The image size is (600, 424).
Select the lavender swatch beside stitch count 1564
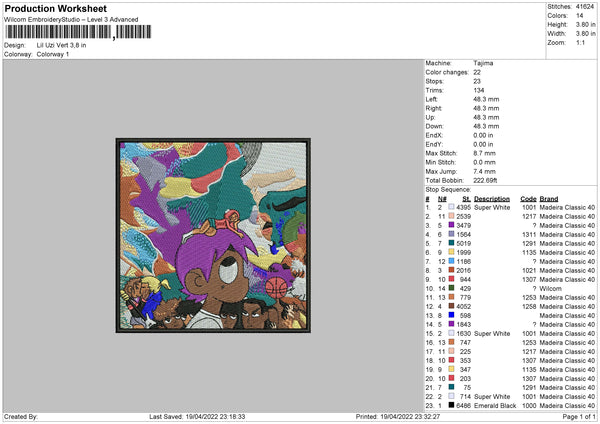click(x=452, y=235)
